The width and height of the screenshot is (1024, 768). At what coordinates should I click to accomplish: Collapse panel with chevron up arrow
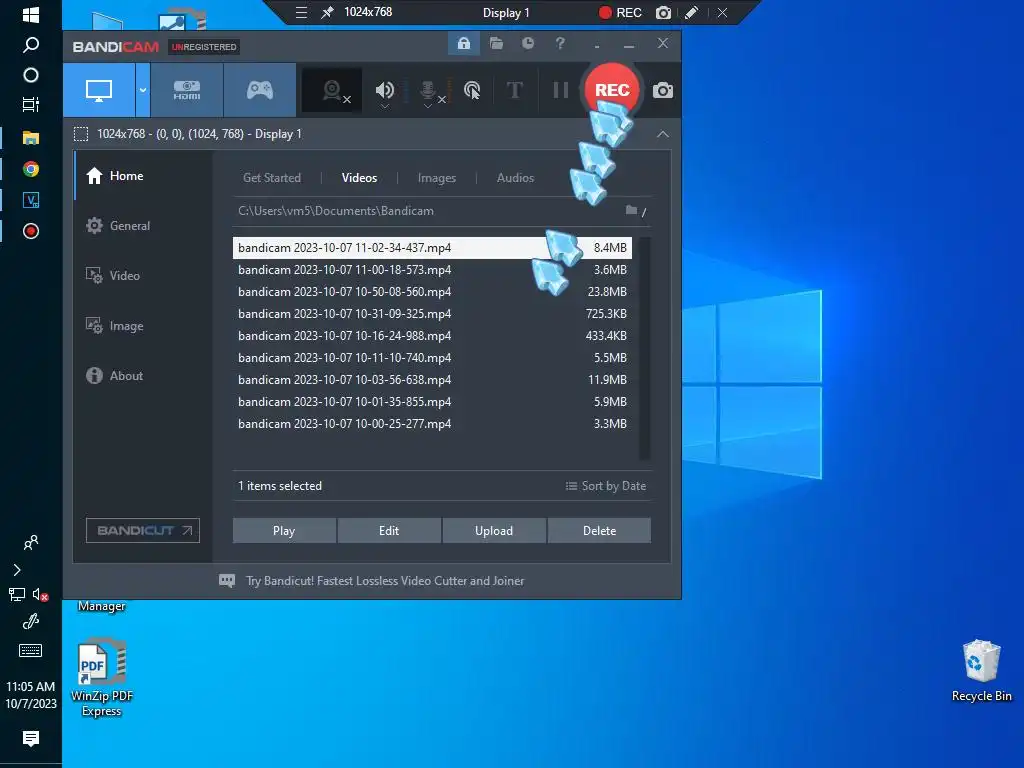pos(663,134)
